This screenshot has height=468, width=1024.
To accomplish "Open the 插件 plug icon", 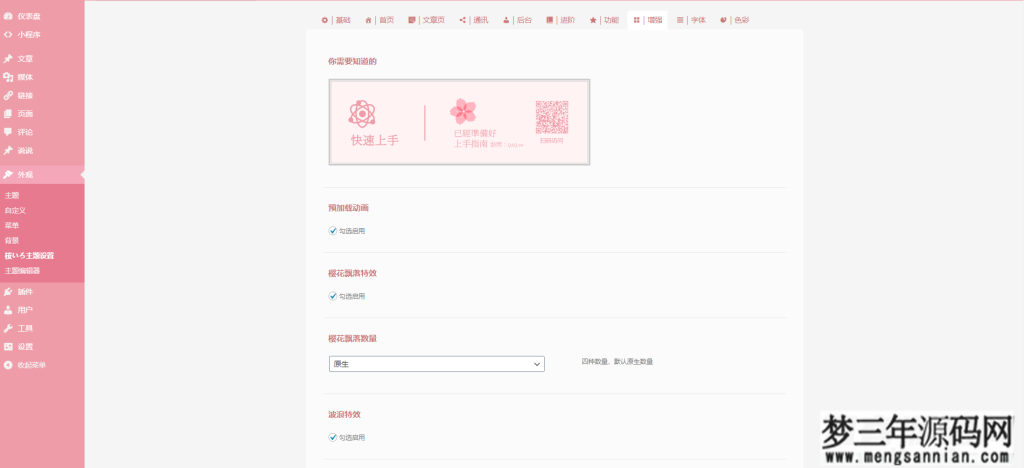I will 8,292.
